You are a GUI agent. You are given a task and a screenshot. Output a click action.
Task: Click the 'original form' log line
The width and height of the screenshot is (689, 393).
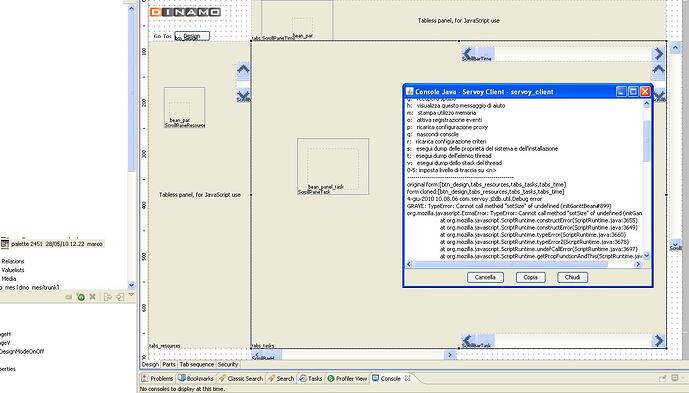pos(486,185)
